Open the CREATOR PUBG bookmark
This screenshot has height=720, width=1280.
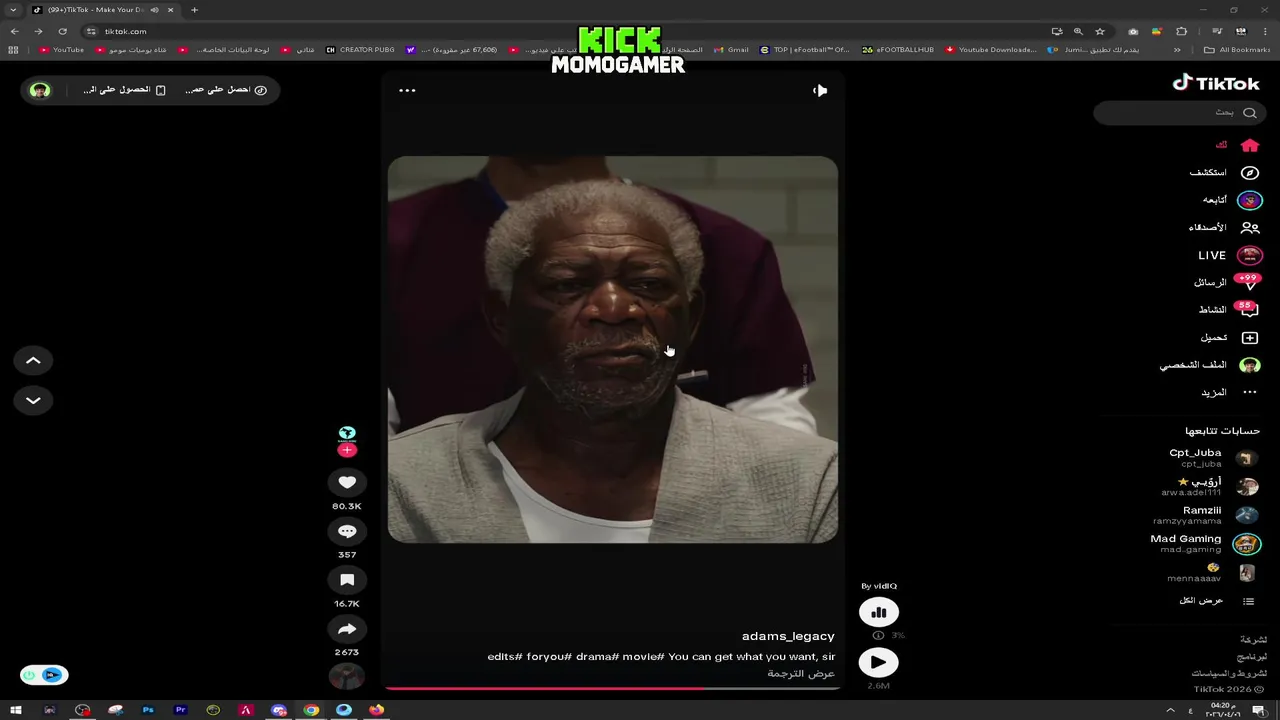click(x=360, y=50)
